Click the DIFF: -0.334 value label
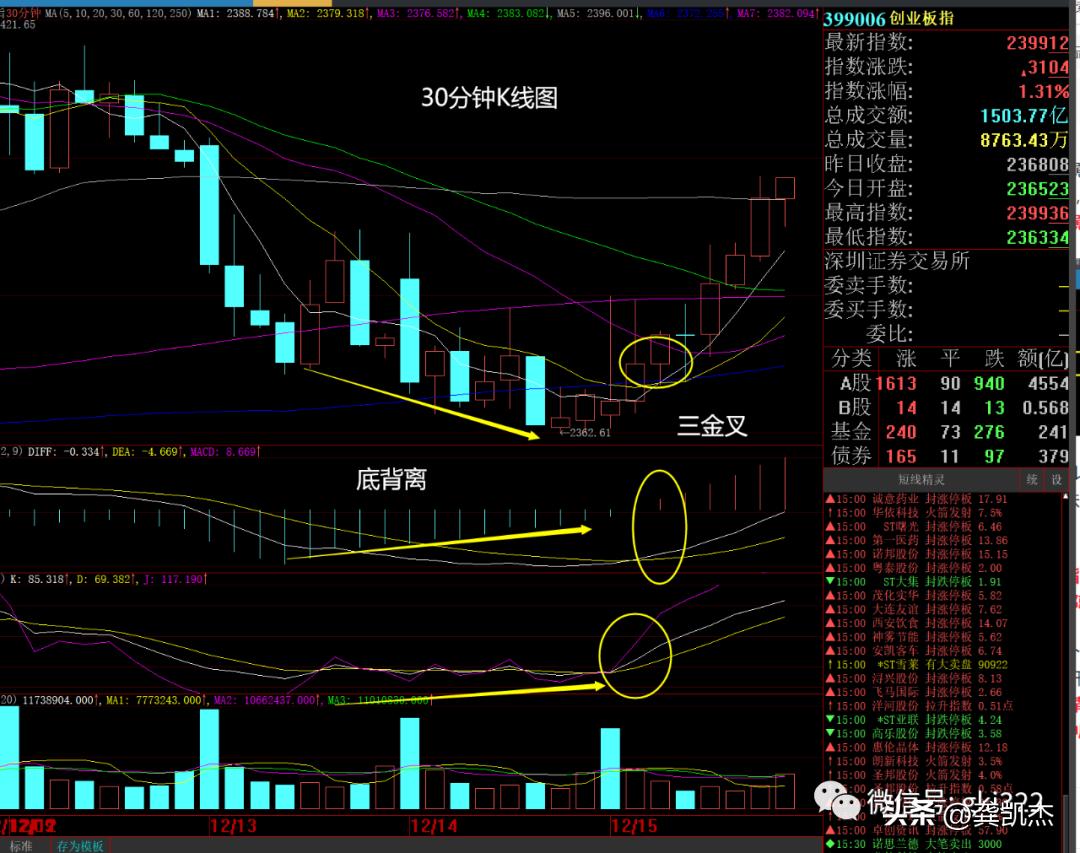The height and width of the screenshot is (853, 1080). pyautogui.click(x=66, y=452)
